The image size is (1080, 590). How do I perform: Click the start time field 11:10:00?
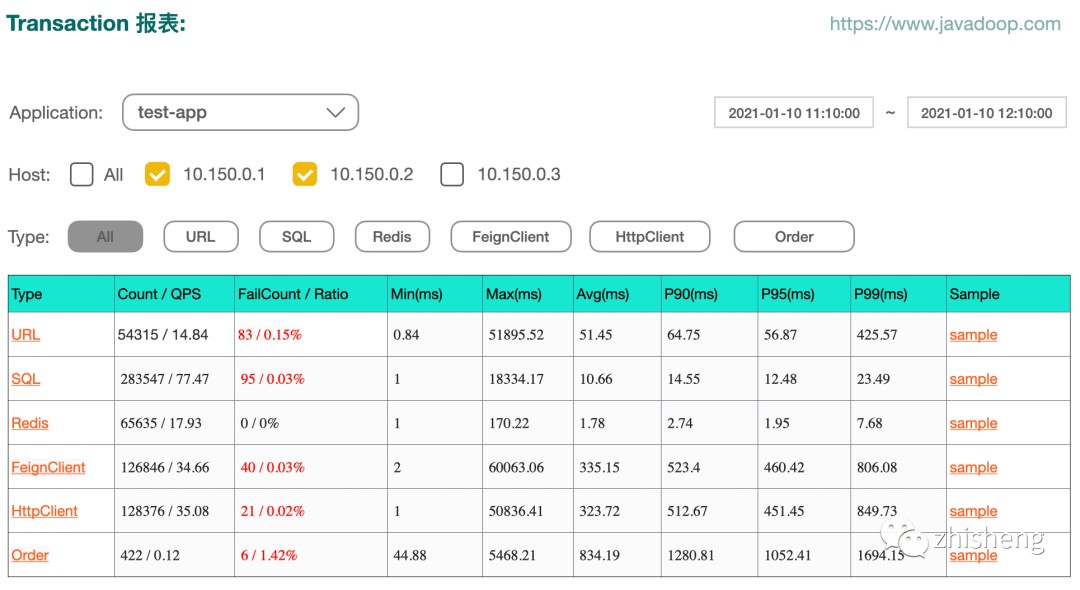(x=794, y=113)
